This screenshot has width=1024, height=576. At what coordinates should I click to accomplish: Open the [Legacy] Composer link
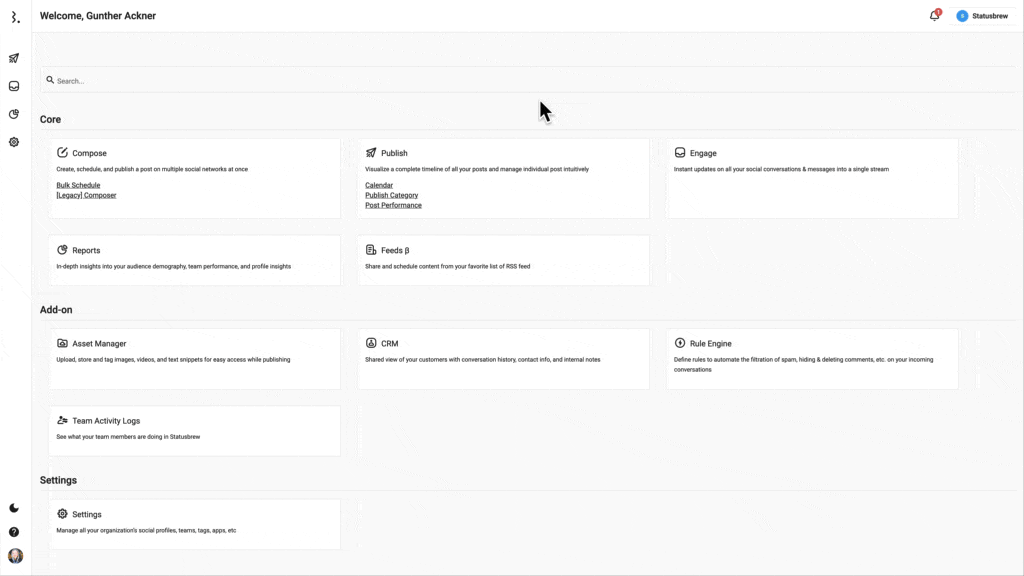coord(86,195)
